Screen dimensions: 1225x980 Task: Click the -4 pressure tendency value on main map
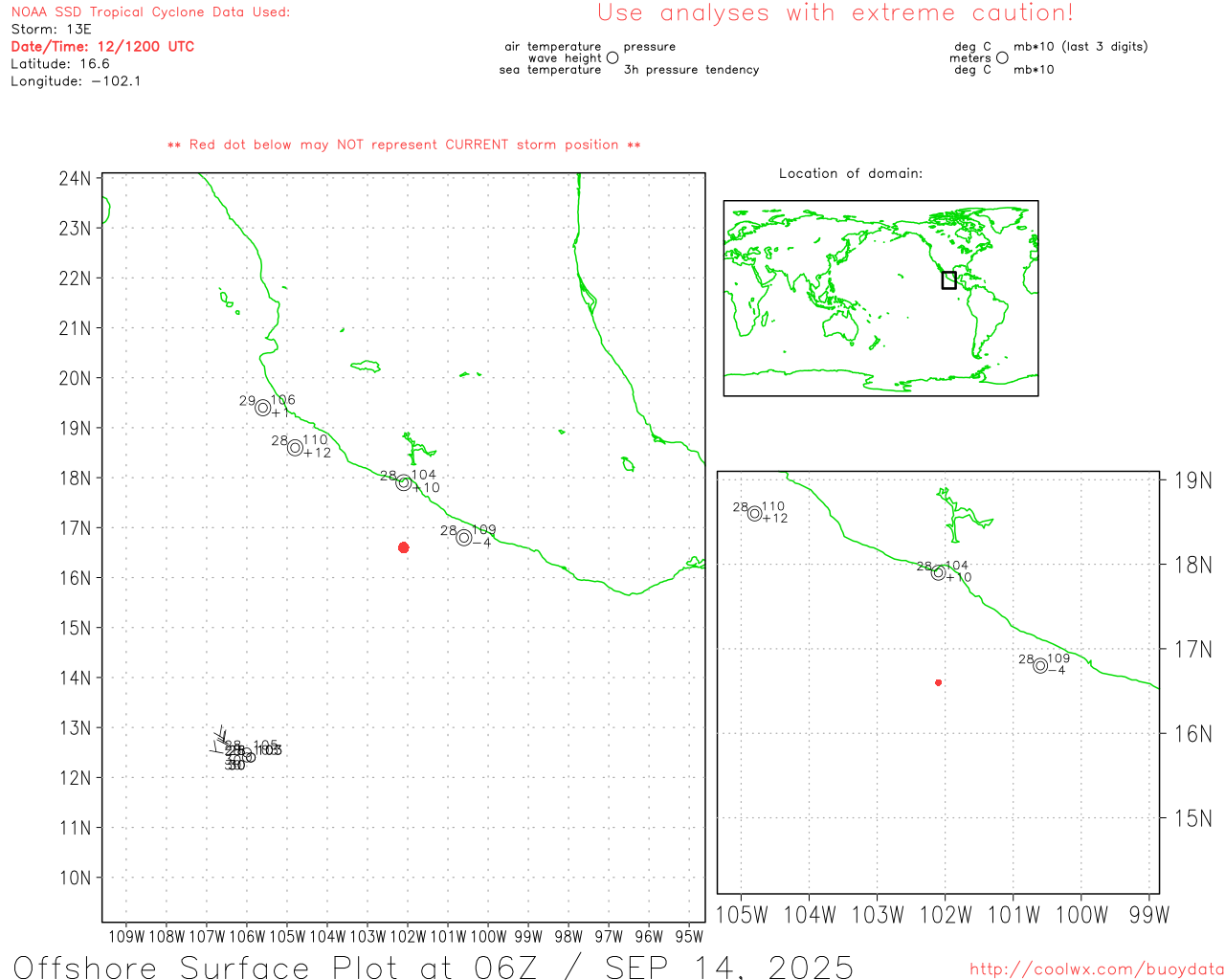tap(481, 543)
